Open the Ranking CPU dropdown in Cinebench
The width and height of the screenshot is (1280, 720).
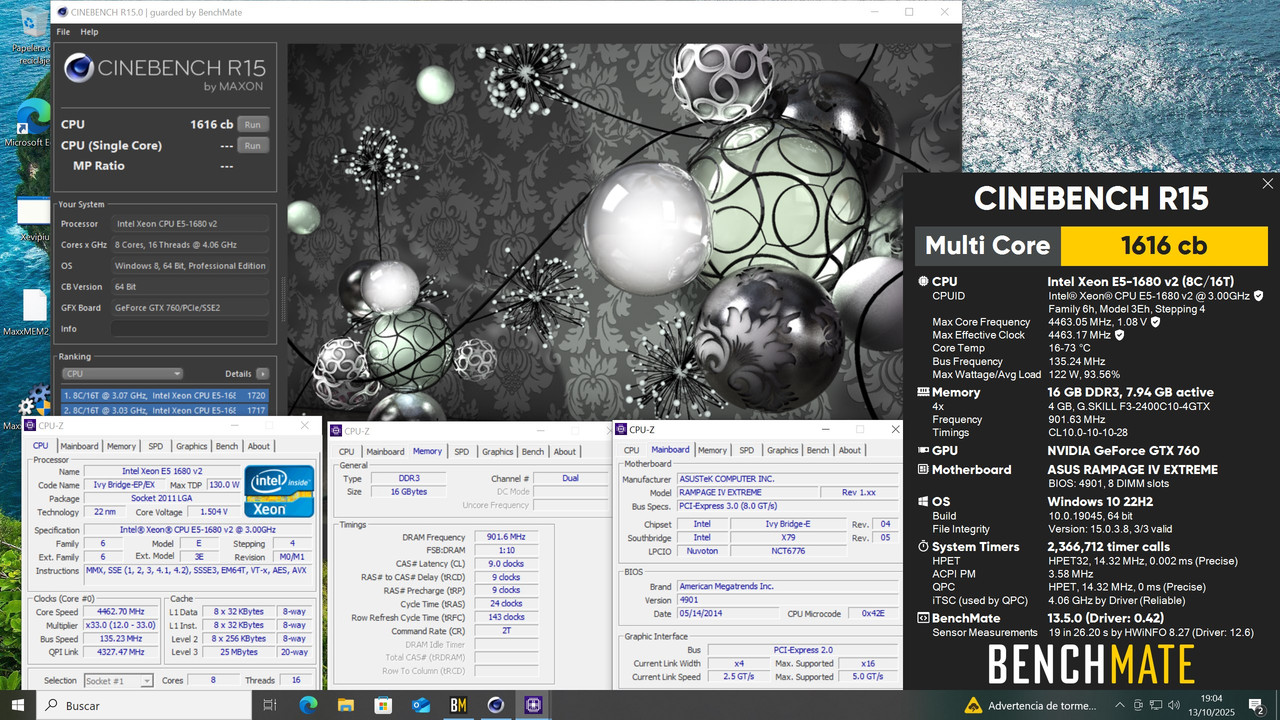coord(122,374)
